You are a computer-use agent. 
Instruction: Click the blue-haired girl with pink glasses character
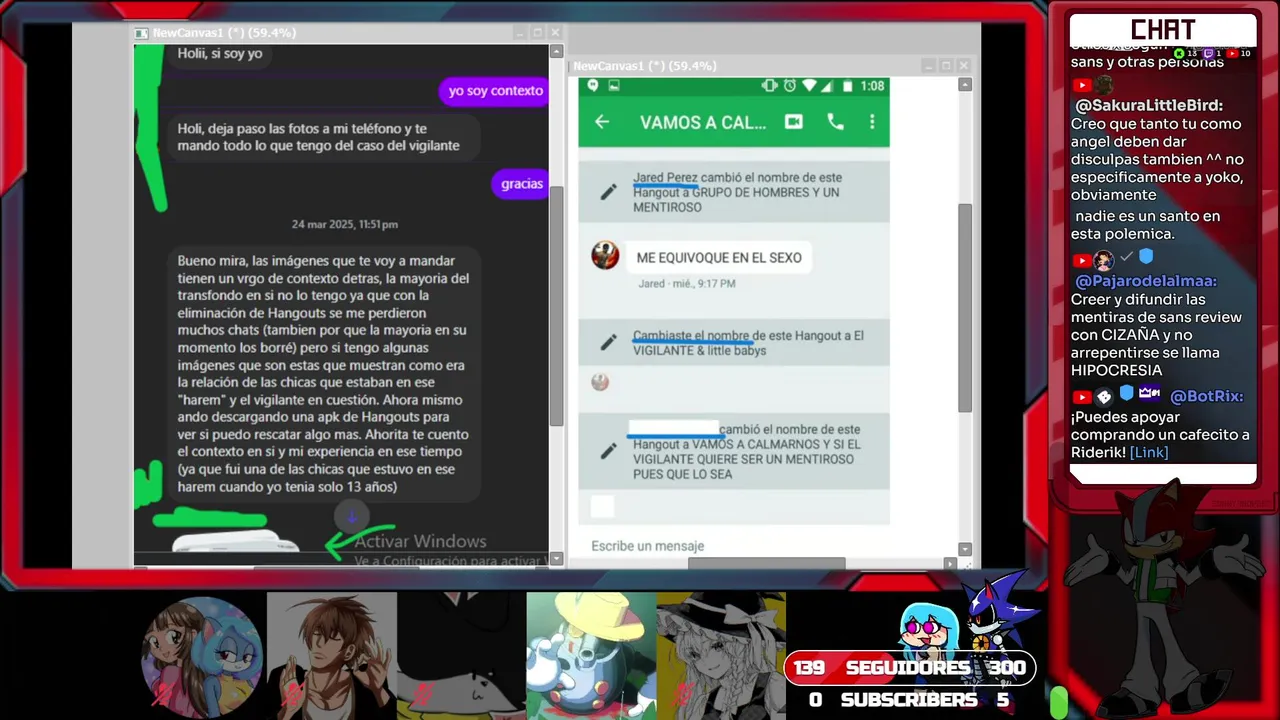(929, 630)
